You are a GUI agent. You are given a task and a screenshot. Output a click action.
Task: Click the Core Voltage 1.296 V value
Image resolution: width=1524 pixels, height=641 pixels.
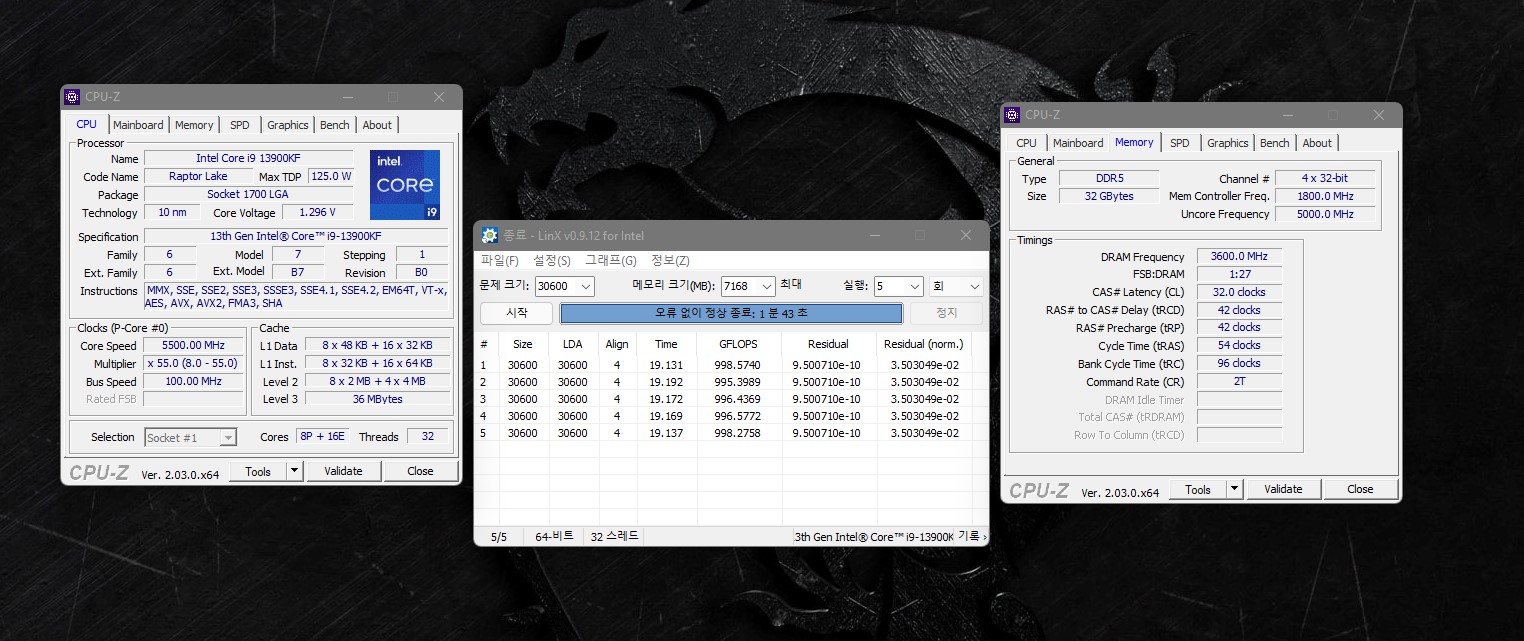tap(318, 212)
